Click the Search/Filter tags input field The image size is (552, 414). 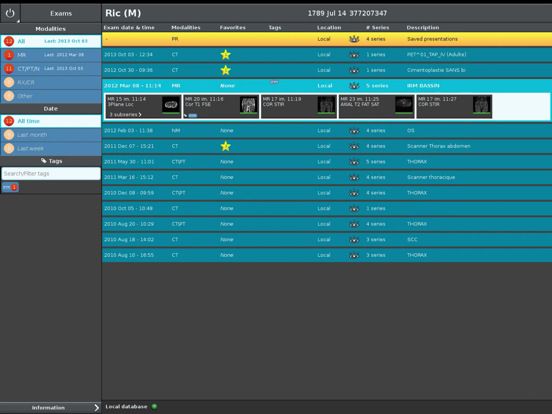[x=51, y=174]
